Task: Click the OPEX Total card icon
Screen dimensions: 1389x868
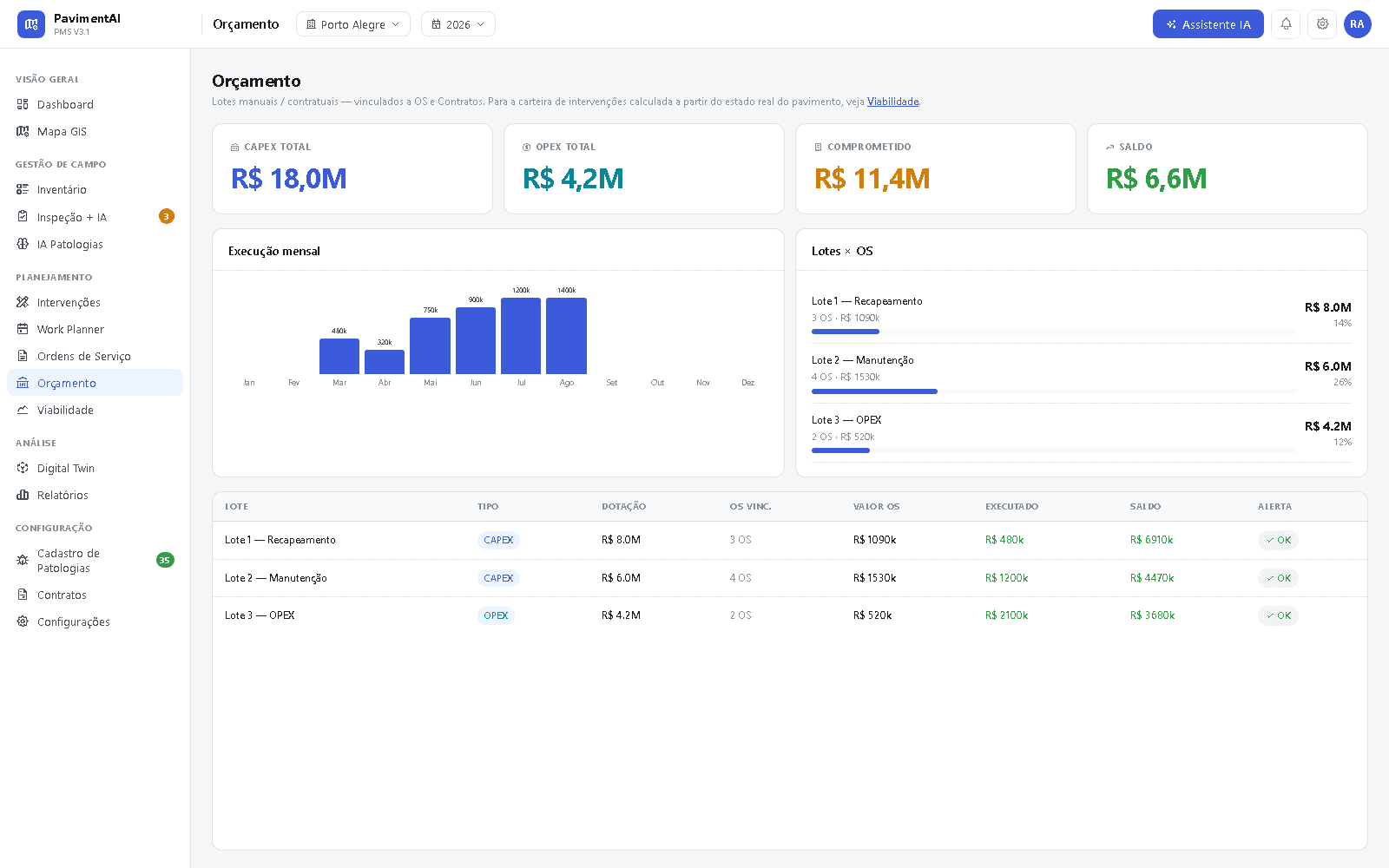Action: click(526, 148)
